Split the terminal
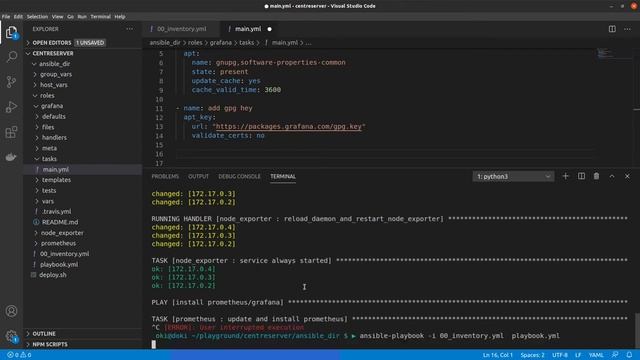This screenshot has height=360, width=640. tap(581, 176)
